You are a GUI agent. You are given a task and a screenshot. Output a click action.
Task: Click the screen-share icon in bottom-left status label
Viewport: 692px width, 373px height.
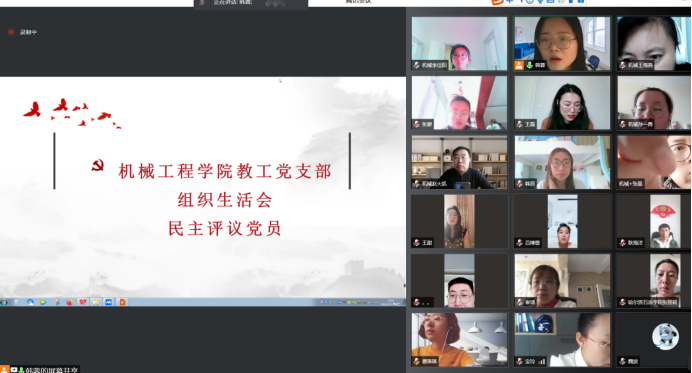[x=14, y=370]
